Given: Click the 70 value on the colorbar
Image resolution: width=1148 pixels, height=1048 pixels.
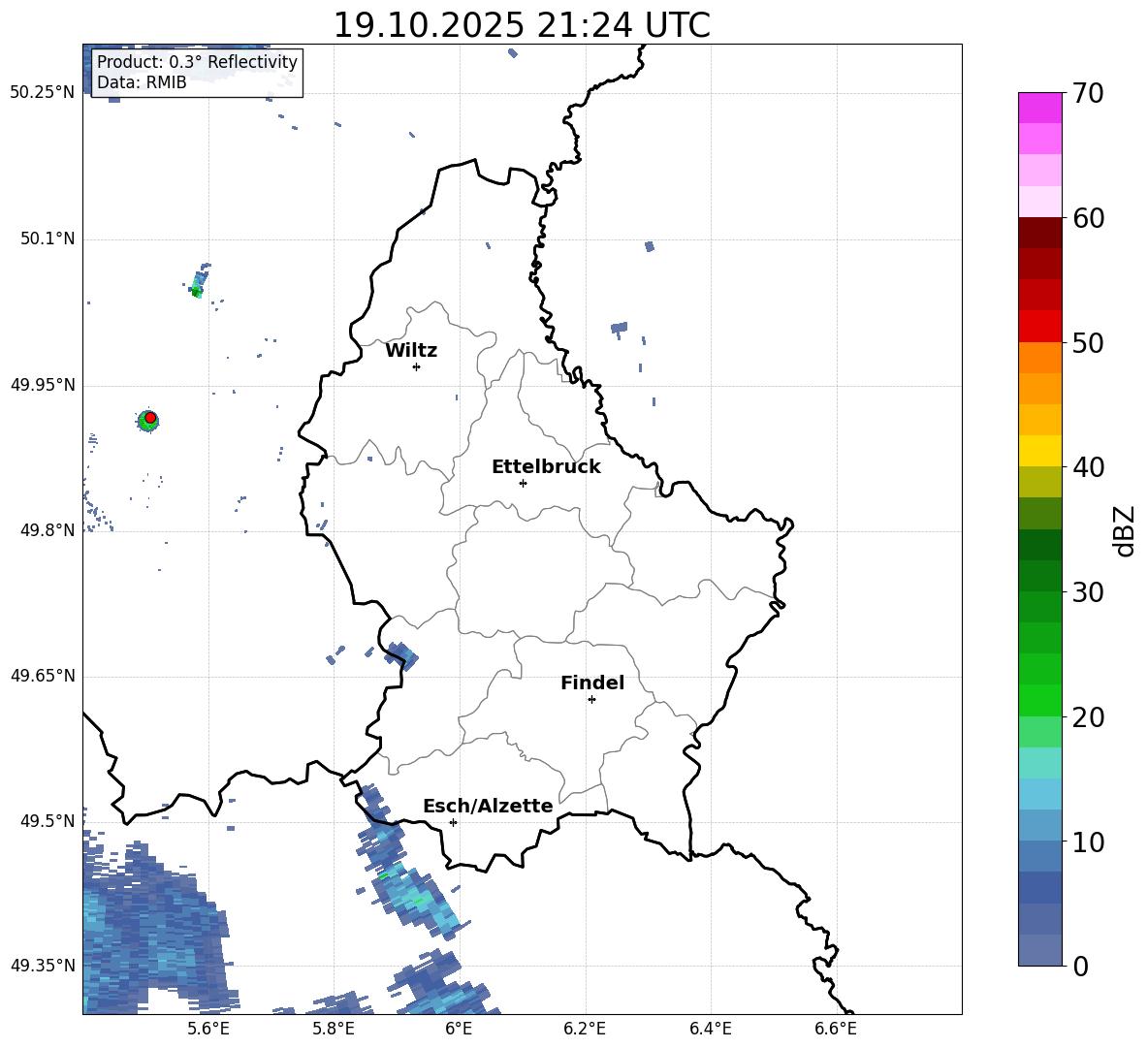Looking at the screenshot, I should pyautogui.click(x=1088, y=93).
